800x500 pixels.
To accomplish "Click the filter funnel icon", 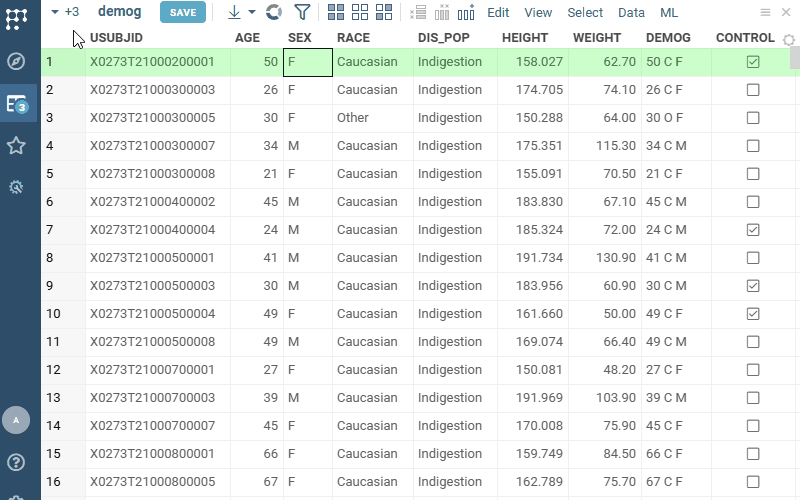I will [x=302, y=12].
